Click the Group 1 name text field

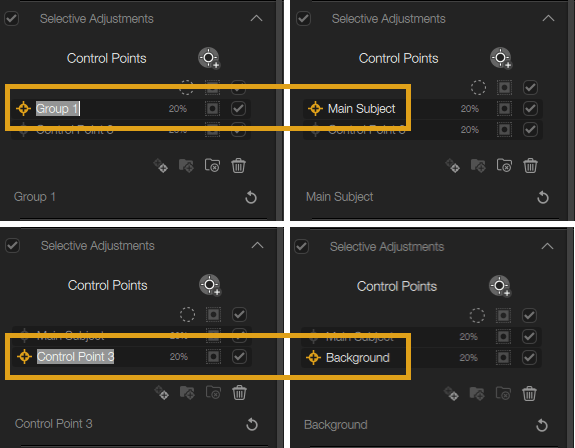tap(58, 109)
